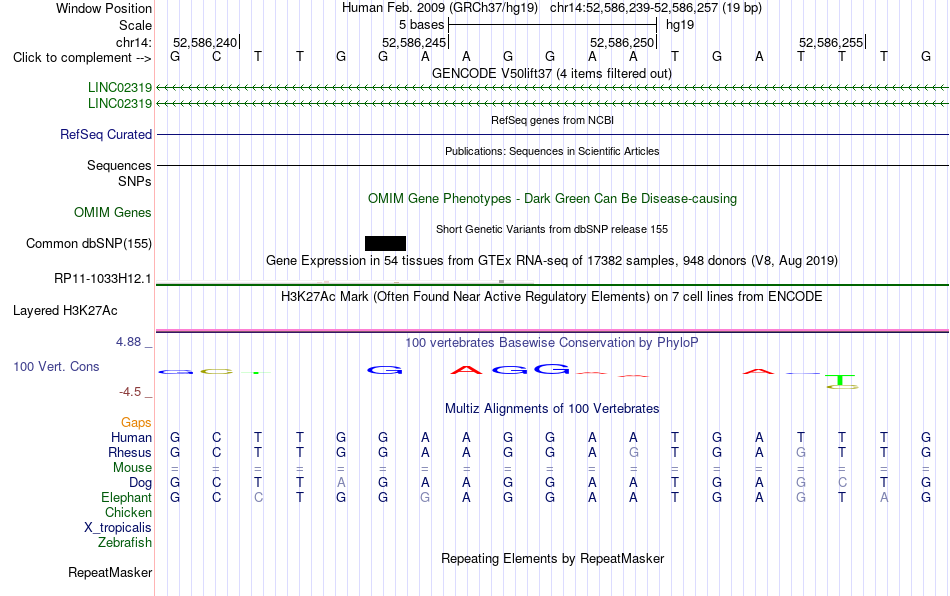950x596 pixels.
Task: Click the 52,586,245 coordinate on ruler
Action: [414, 42]
